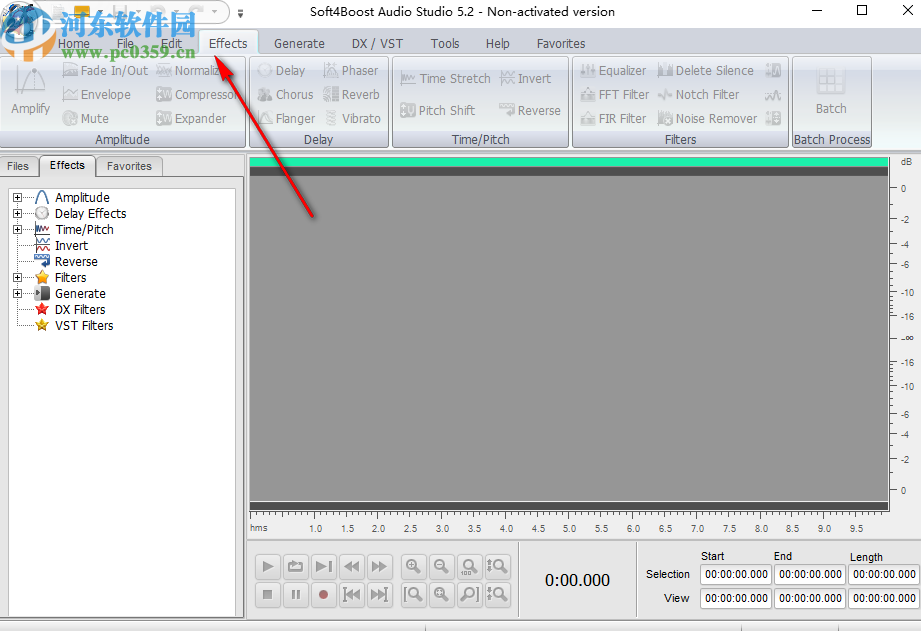Image resolution: width=921 pixels, height=631 pixels.
Task: Expand the Filters tree node
Action: [x=18, y=277]
